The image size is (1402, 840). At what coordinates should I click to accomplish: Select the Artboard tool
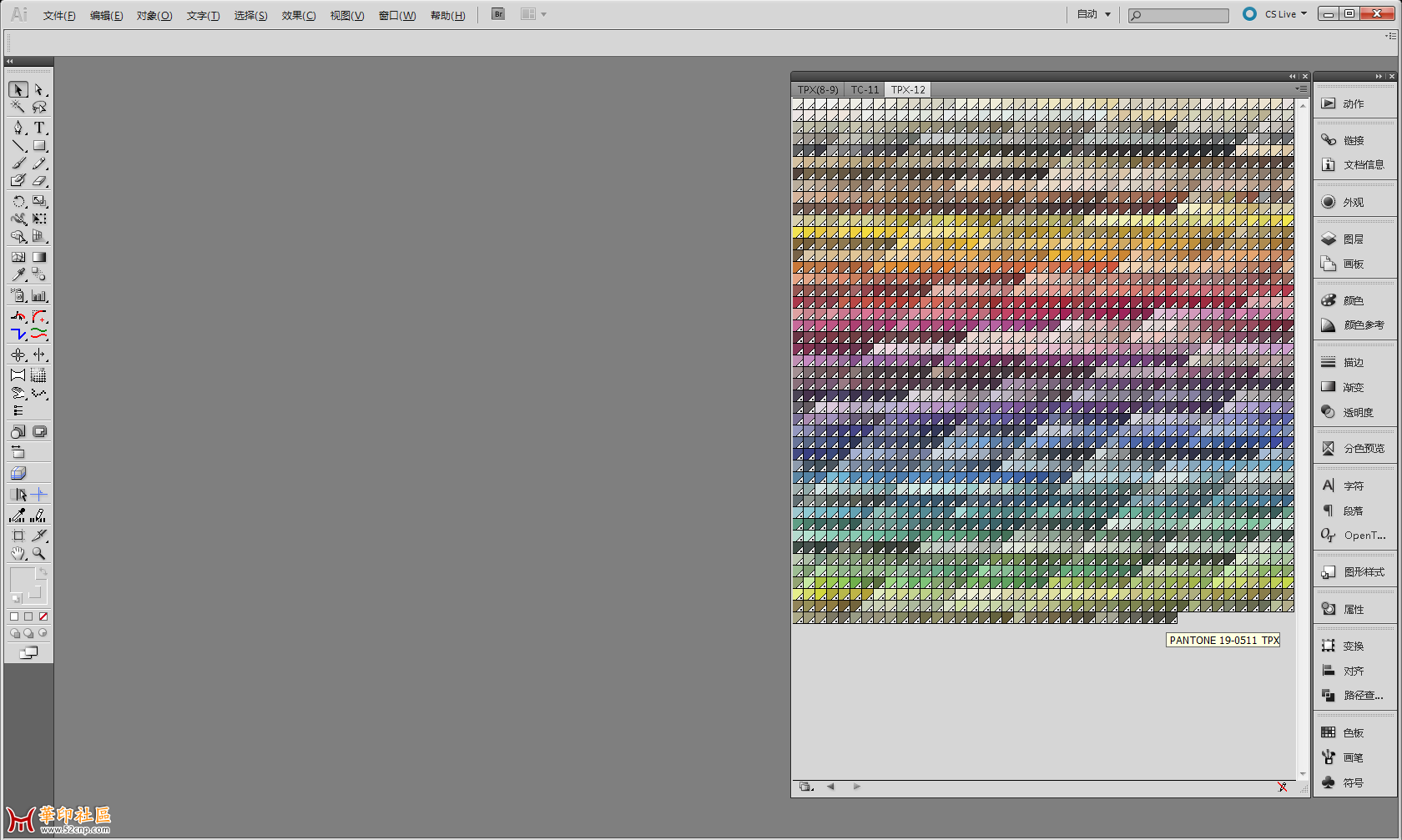(x=18, y=536)
